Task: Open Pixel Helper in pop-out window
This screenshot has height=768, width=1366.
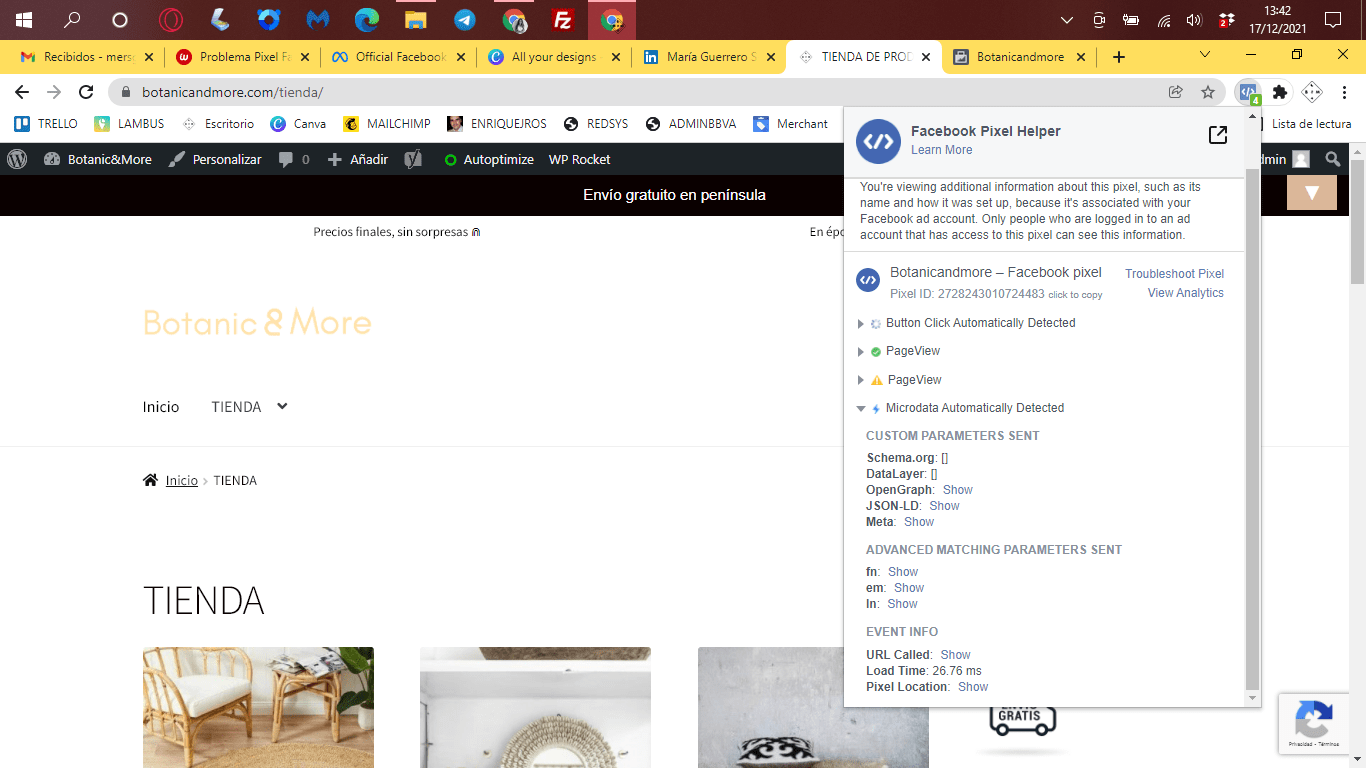Action: [x=1218, y=135]
